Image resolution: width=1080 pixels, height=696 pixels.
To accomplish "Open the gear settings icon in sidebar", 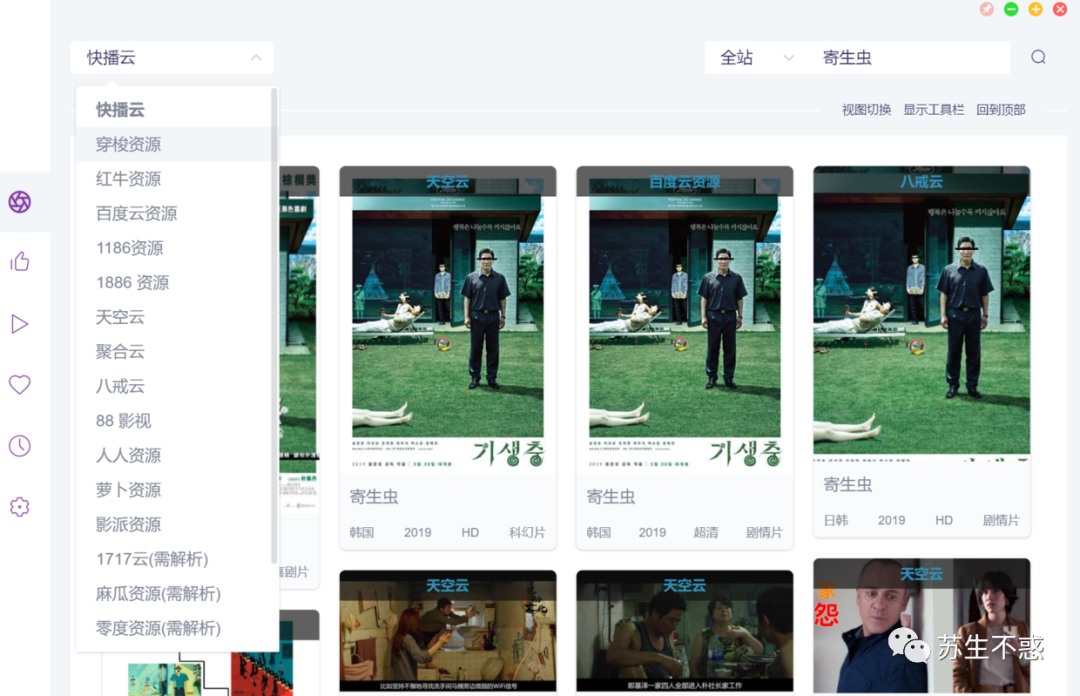I will point(19,507).
